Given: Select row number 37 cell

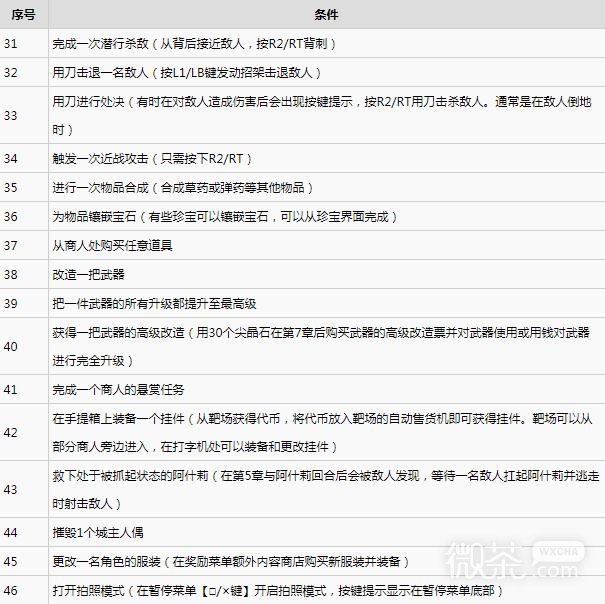Looking at the screenshot, I should [x=24, y=245].
